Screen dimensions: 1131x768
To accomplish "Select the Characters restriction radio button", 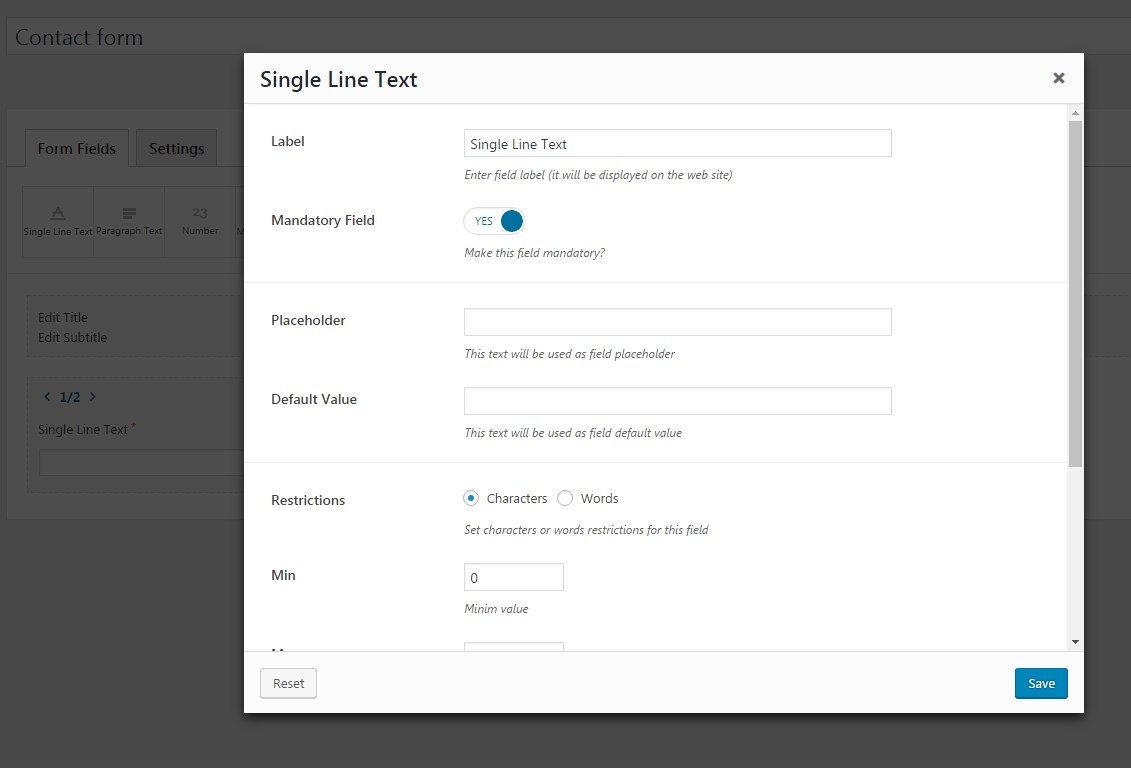I will coord(471,498).
